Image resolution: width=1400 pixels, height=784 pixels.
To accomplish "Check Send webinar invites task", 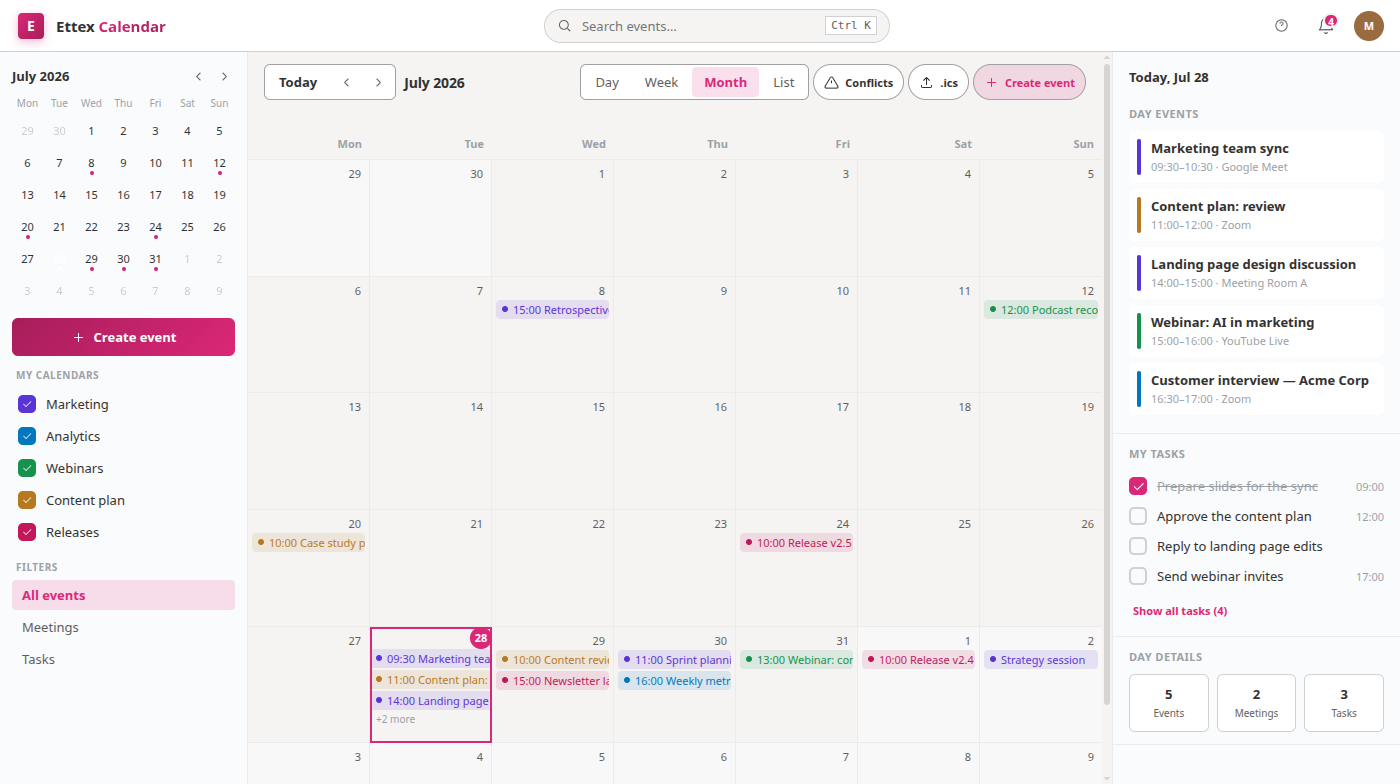I will coord(1138,576).
